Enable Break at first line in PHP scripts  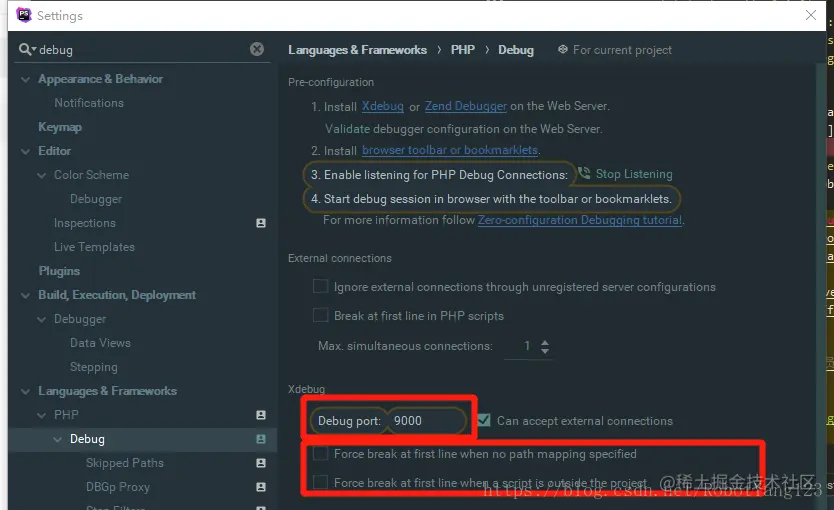pos(320,315)
